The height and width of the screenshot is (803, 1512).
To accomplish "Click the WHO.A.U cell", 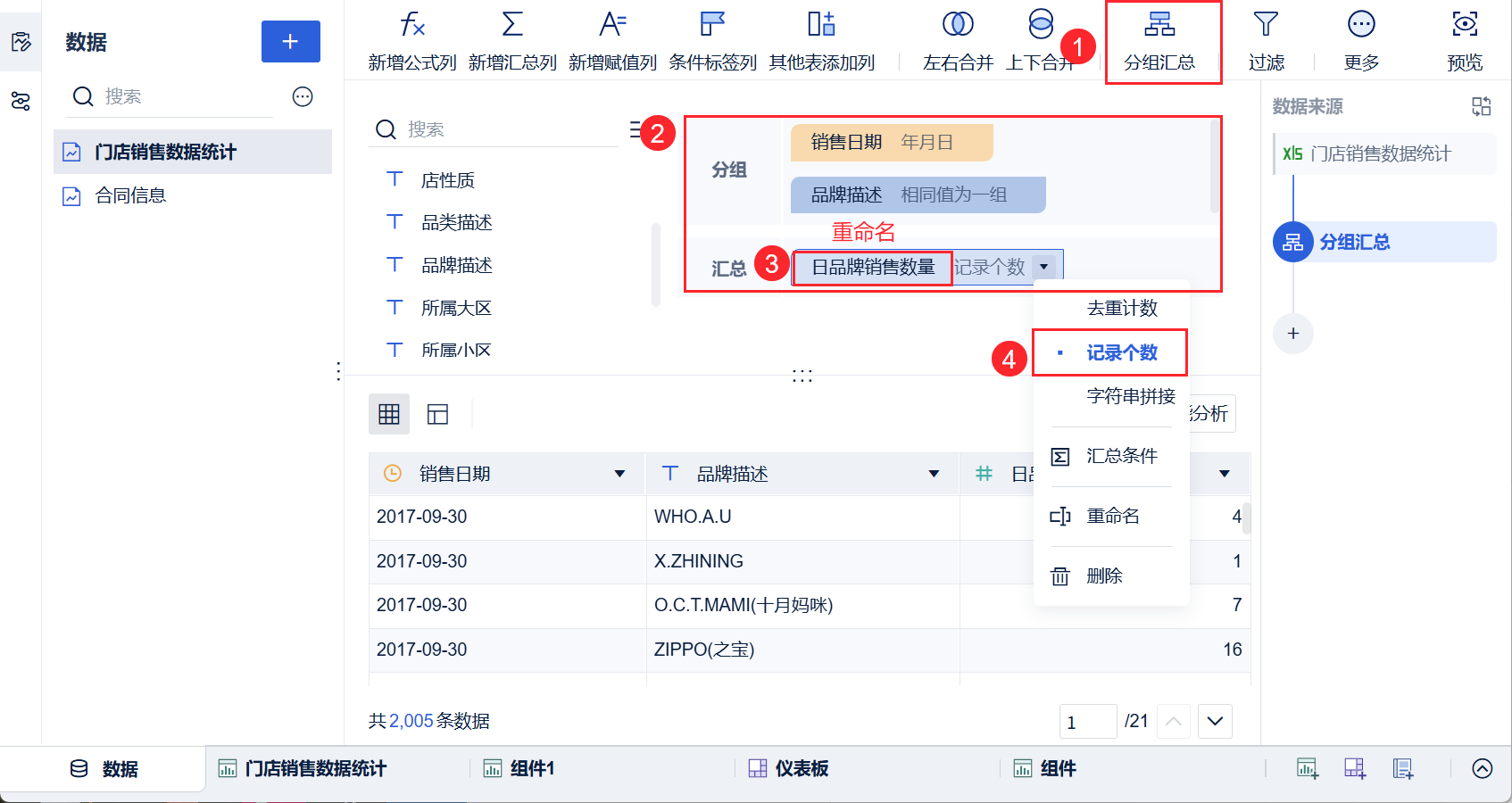I will (x=802, y=517).
